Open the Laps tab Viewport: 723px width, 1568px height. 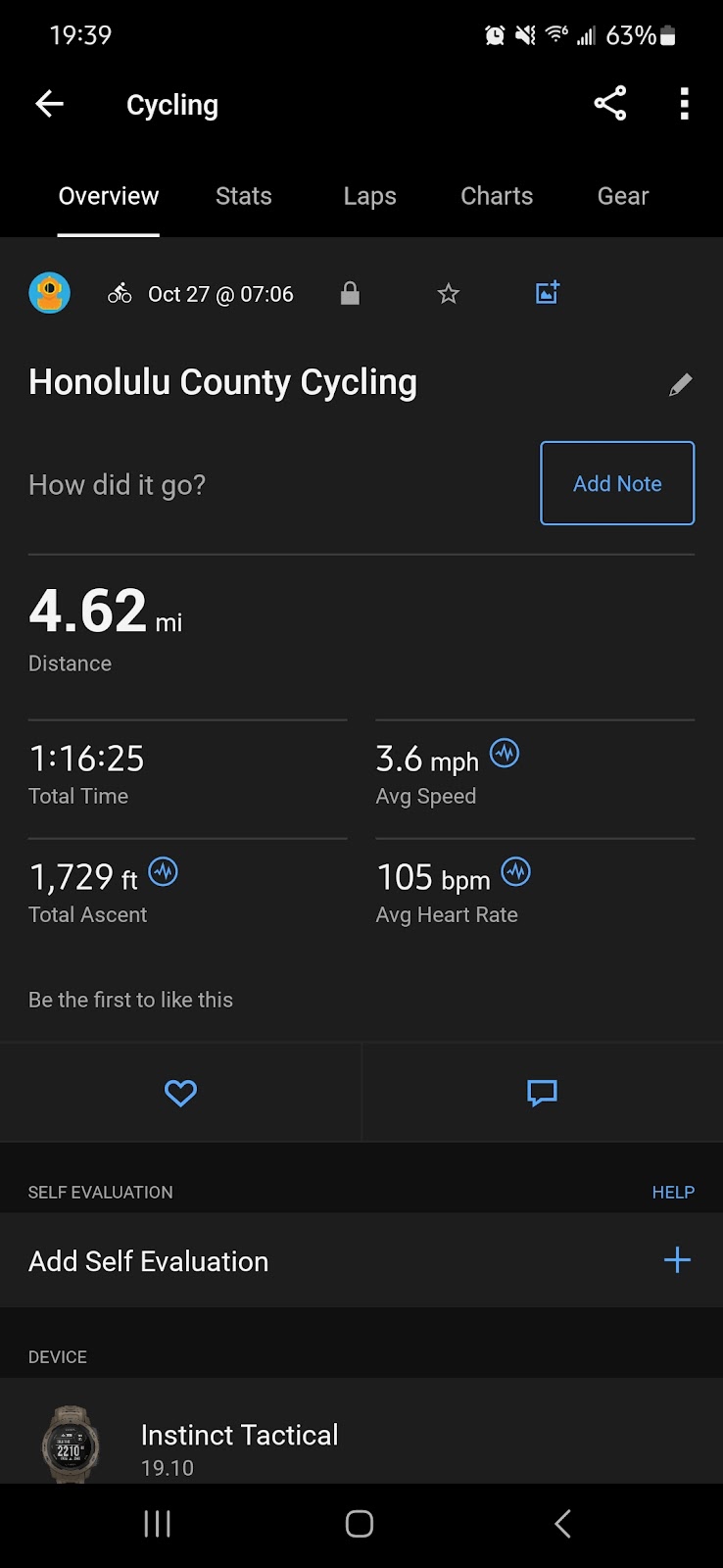[369, 196]
